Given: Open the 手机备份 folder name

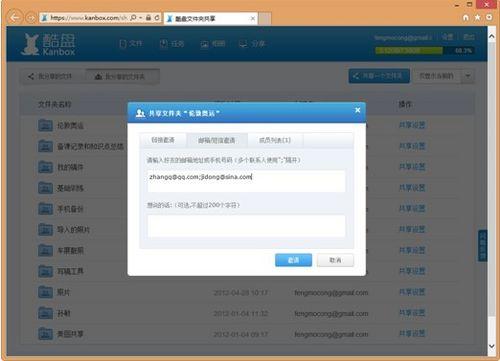Looking at the screenshot, I should click(70, 209).
